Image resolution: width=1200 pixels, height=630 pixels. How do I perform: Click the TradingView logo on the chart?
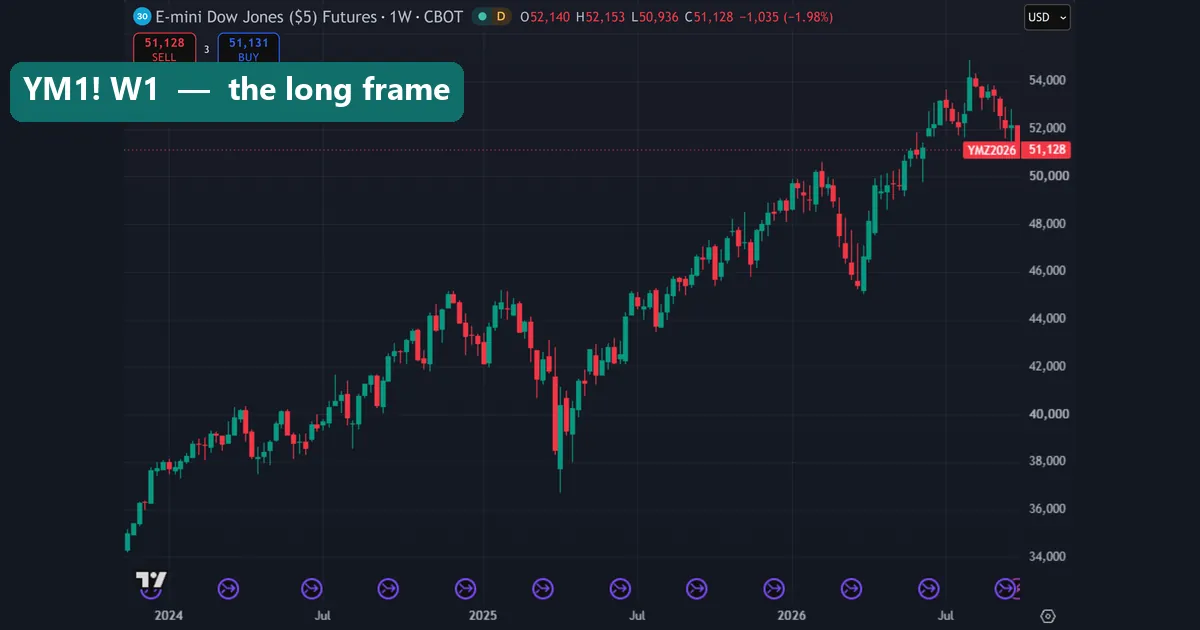tap(151, 580)
